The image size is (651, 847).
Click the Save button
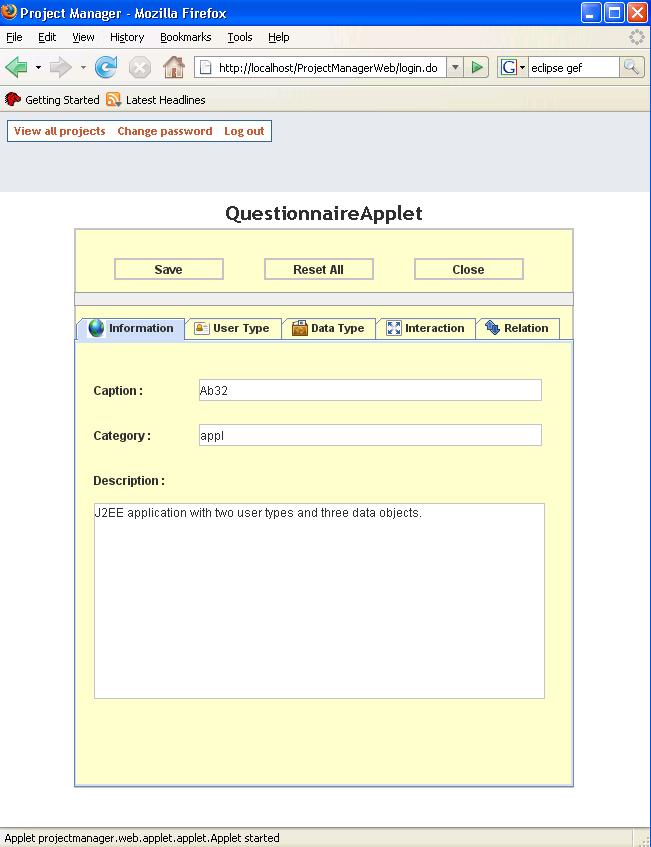click(169, 269)
